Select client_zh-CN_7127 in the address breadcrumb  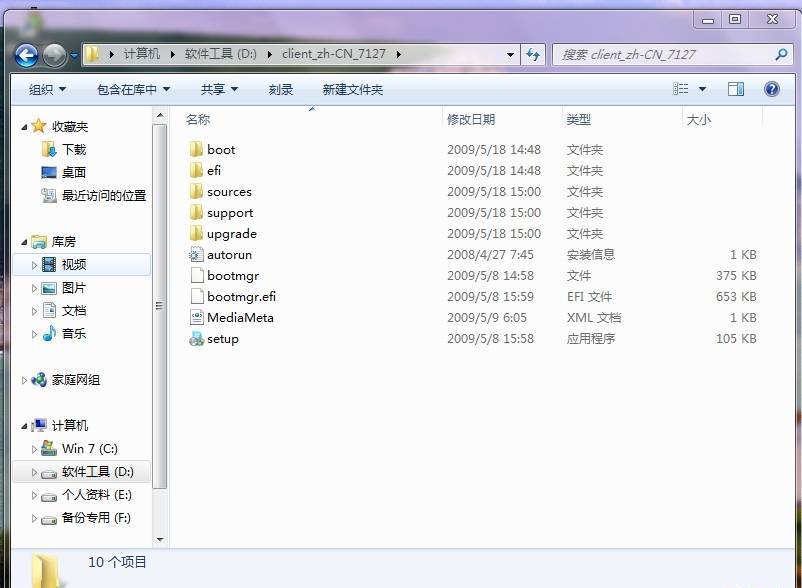[x=333, y=54]
